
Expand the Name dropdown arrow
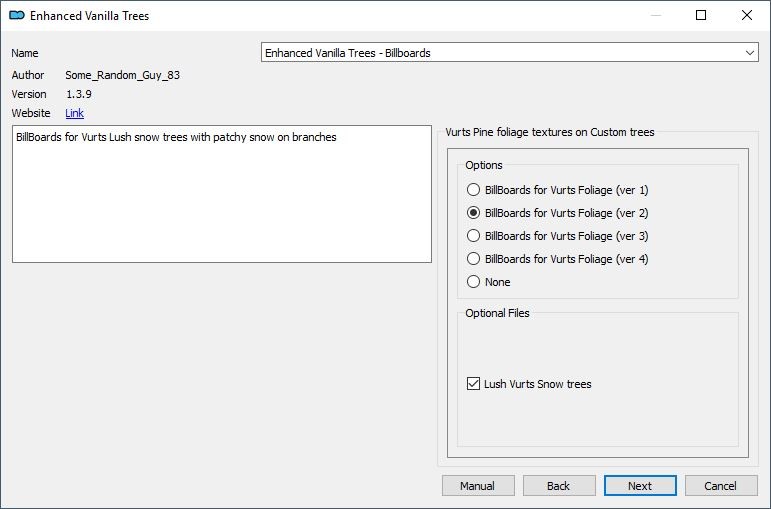pos(749,53)
